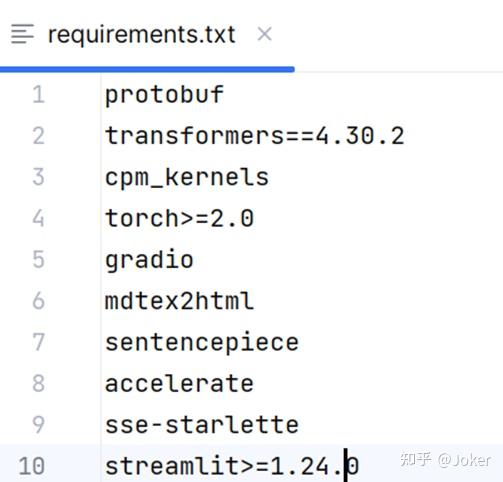
Task: Click the sse-starlette entry
Action: coord(202,425)
